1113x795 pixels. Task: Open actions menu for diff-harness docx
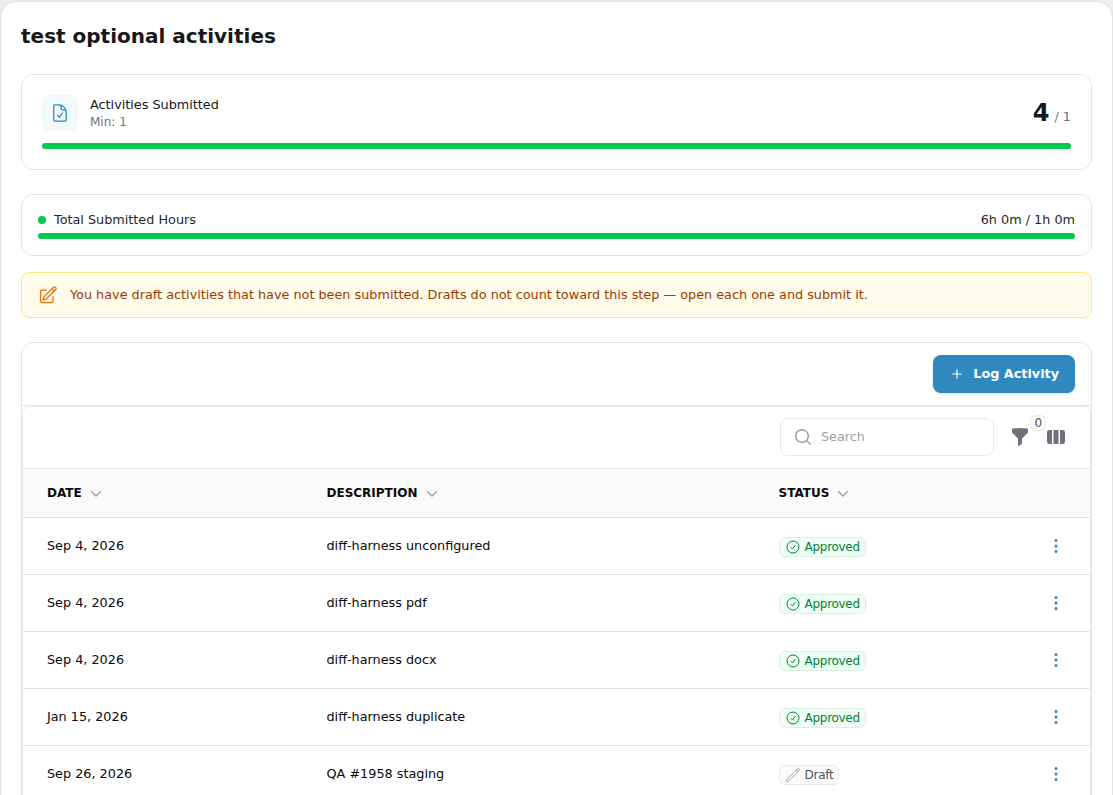[x=1056, y=660]
